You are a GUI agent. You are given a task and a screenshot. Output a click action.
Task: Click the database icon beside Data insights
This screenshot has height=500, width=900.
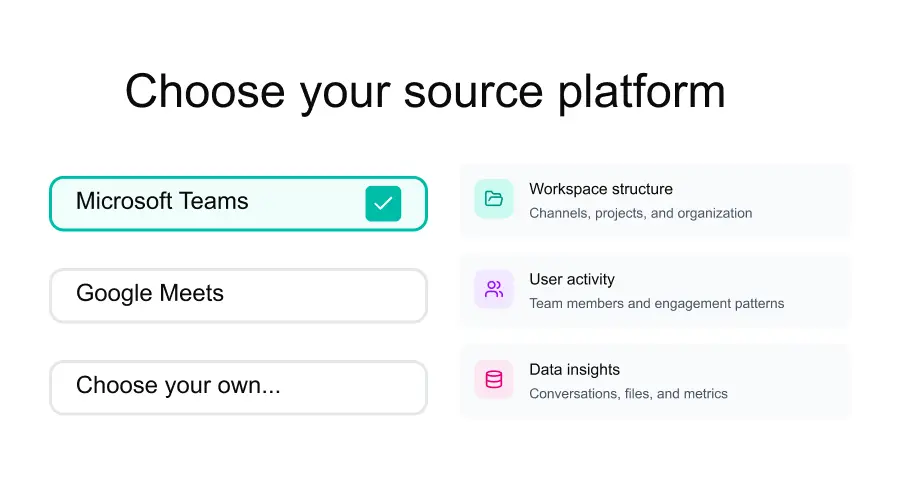[x=494, y=380]
